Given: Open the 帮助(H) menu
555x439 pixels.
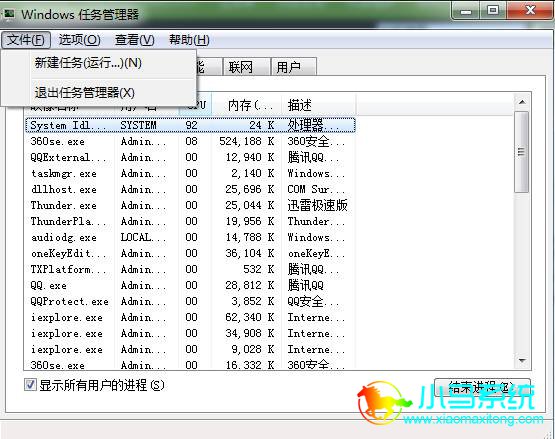Looking at the screenshot, I should [x=189, y=40].
